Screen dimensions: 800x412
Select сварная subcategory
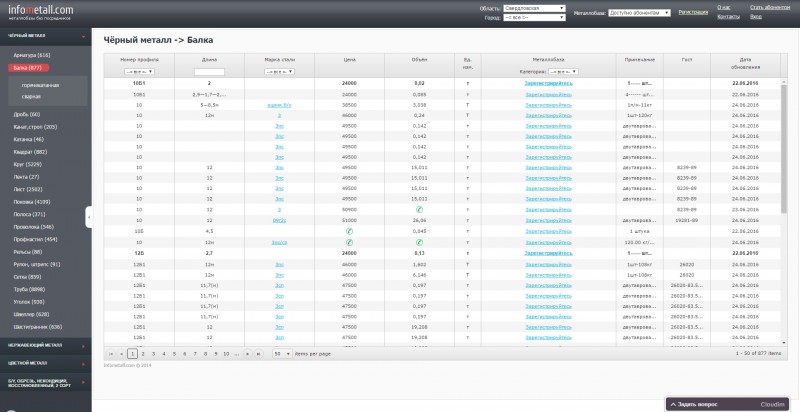click(x=31, y=96)
